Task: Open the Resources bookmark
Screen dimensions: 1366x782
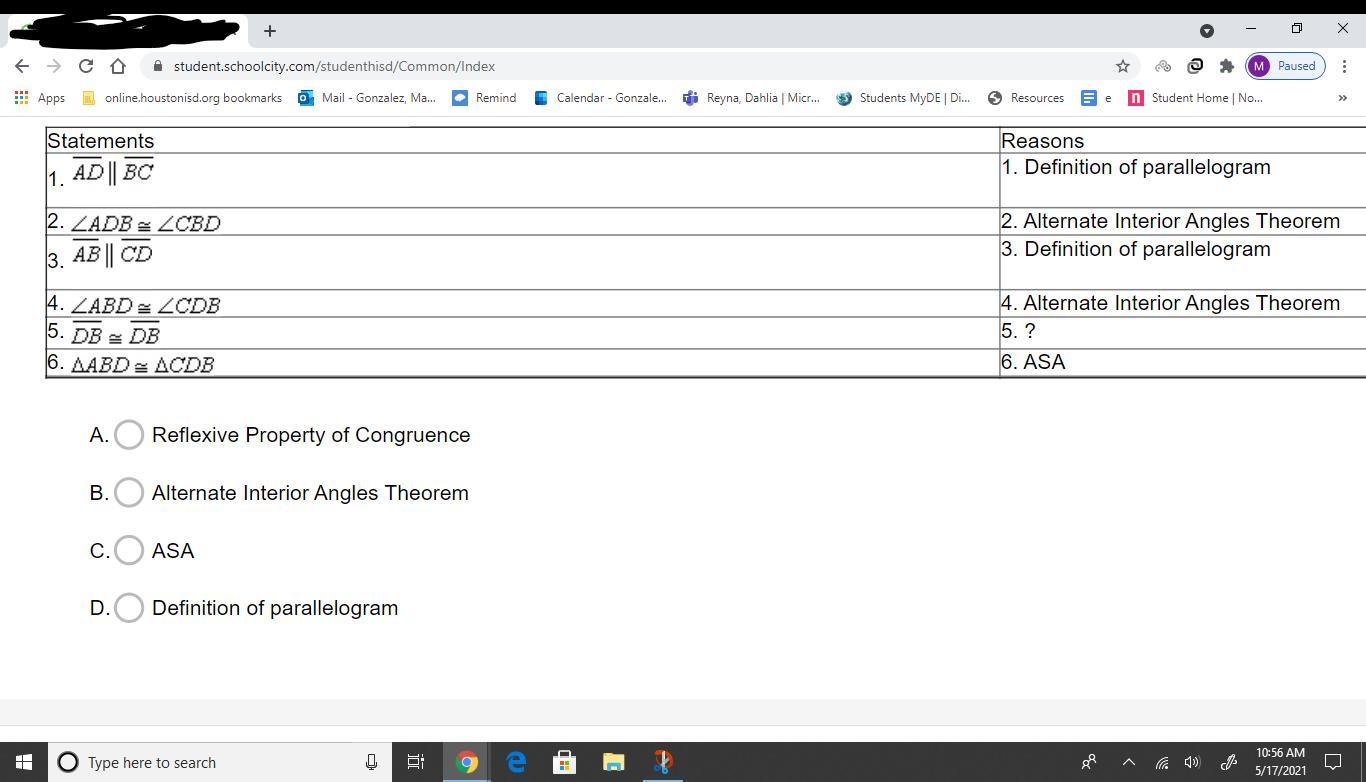Action: 1026,98
